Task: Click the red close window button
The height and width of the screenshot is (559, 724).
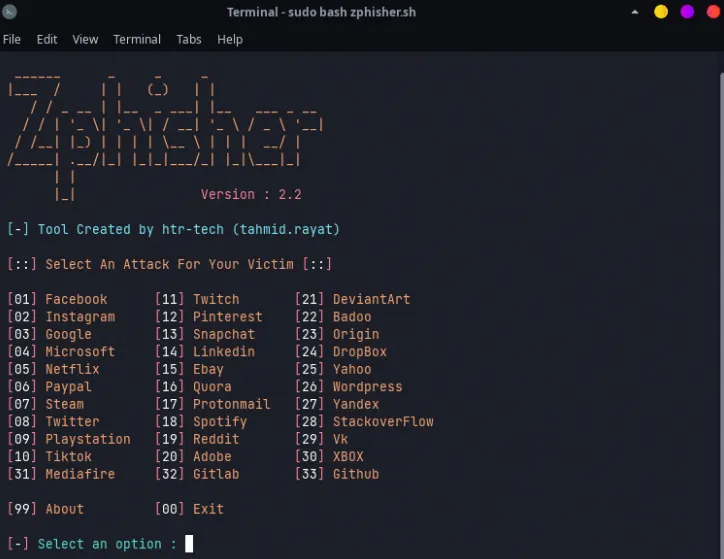Action: coord(714,12)
